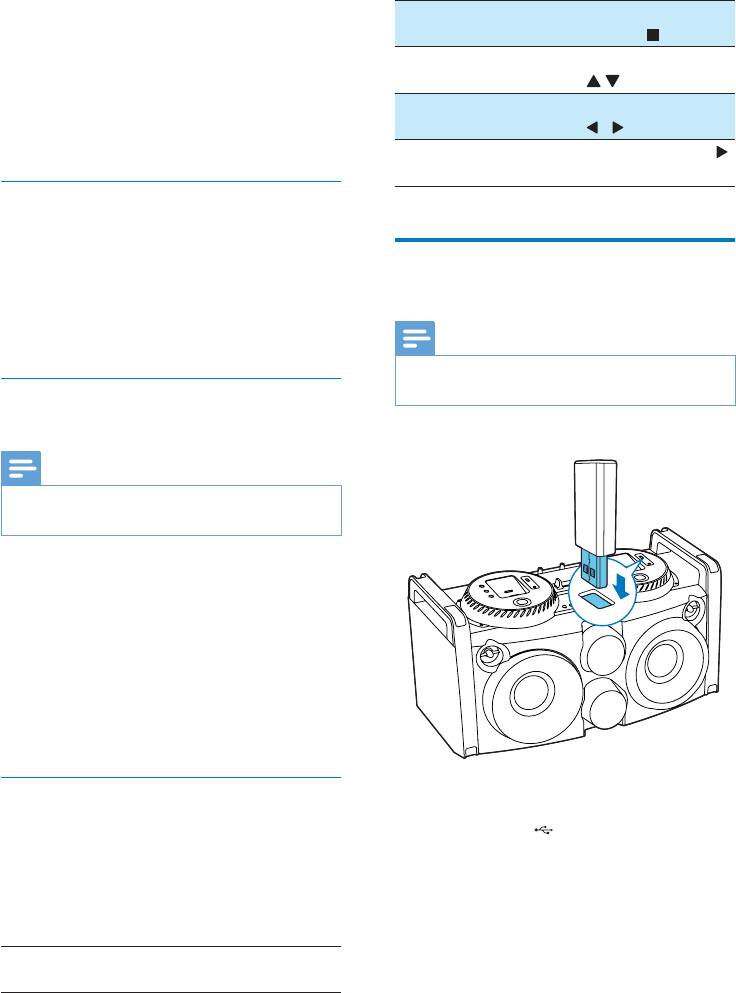Screen dimensions: 736x993
Task: Click the blue note icon in the left column
Action: tap(21, 468)
